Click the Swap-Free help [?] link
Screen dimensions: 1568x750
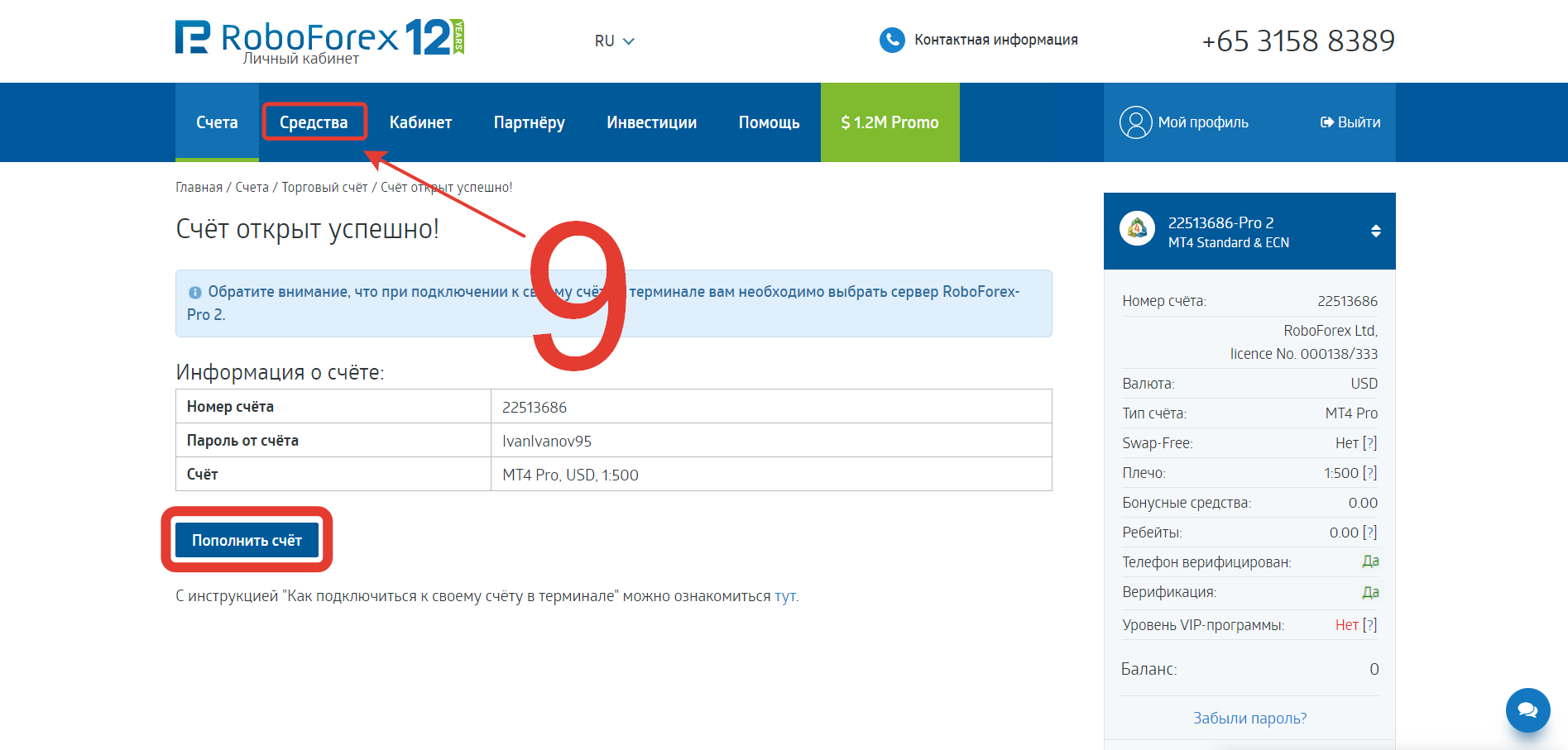[x=1369, y=443]
